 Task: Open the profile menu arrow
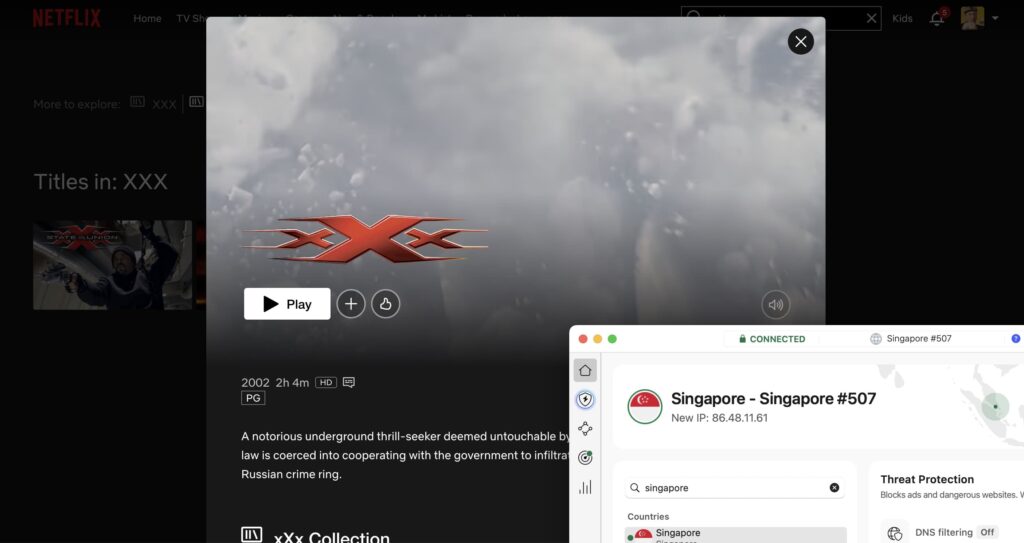pos(995,18)
